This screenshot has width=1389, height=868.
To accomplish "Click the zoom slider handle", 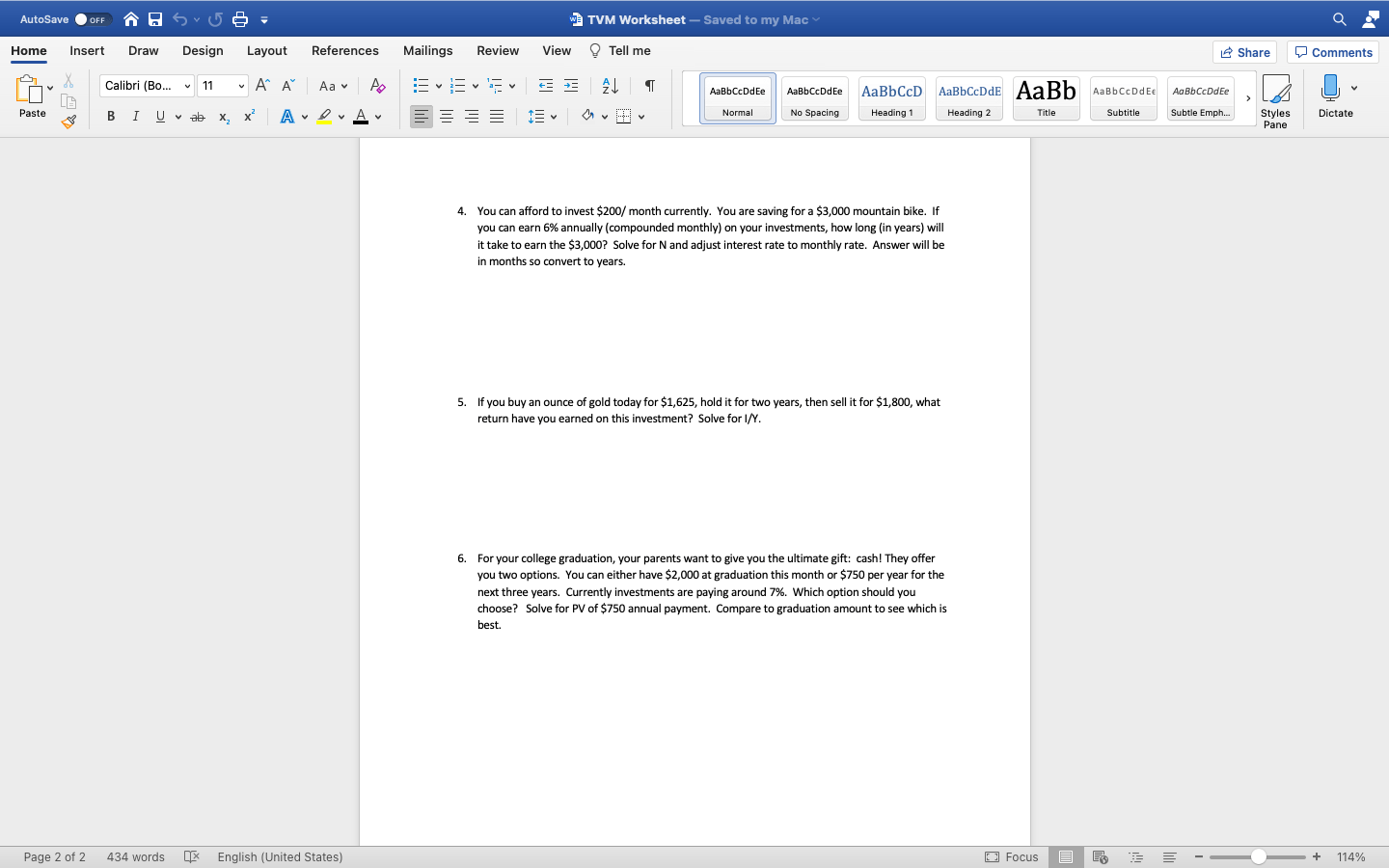I will [1258, 856].
